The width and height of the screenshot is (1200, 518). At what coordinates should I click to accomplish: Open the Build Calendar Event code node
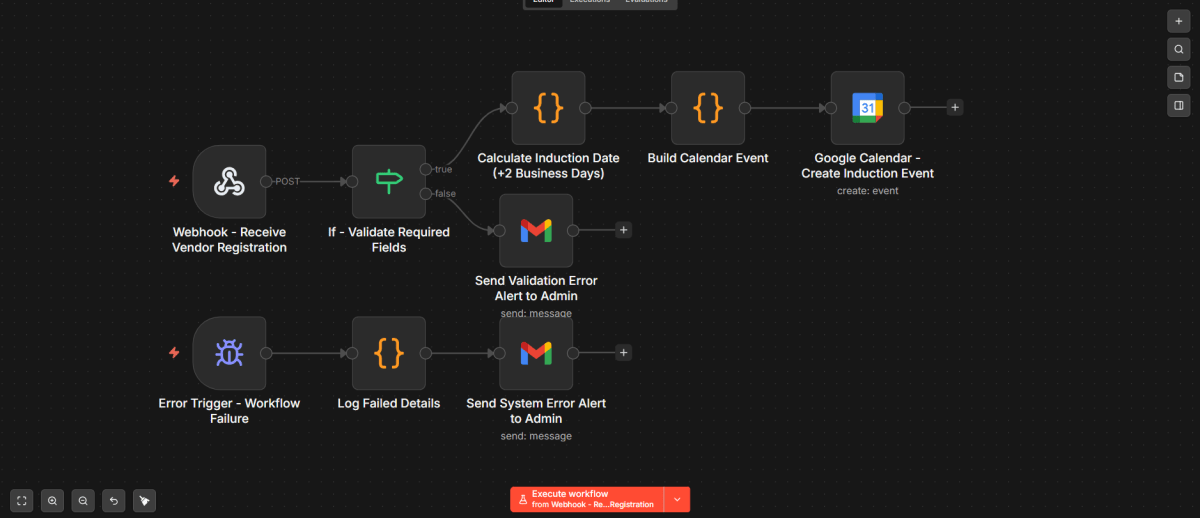(x=708, y=108)
